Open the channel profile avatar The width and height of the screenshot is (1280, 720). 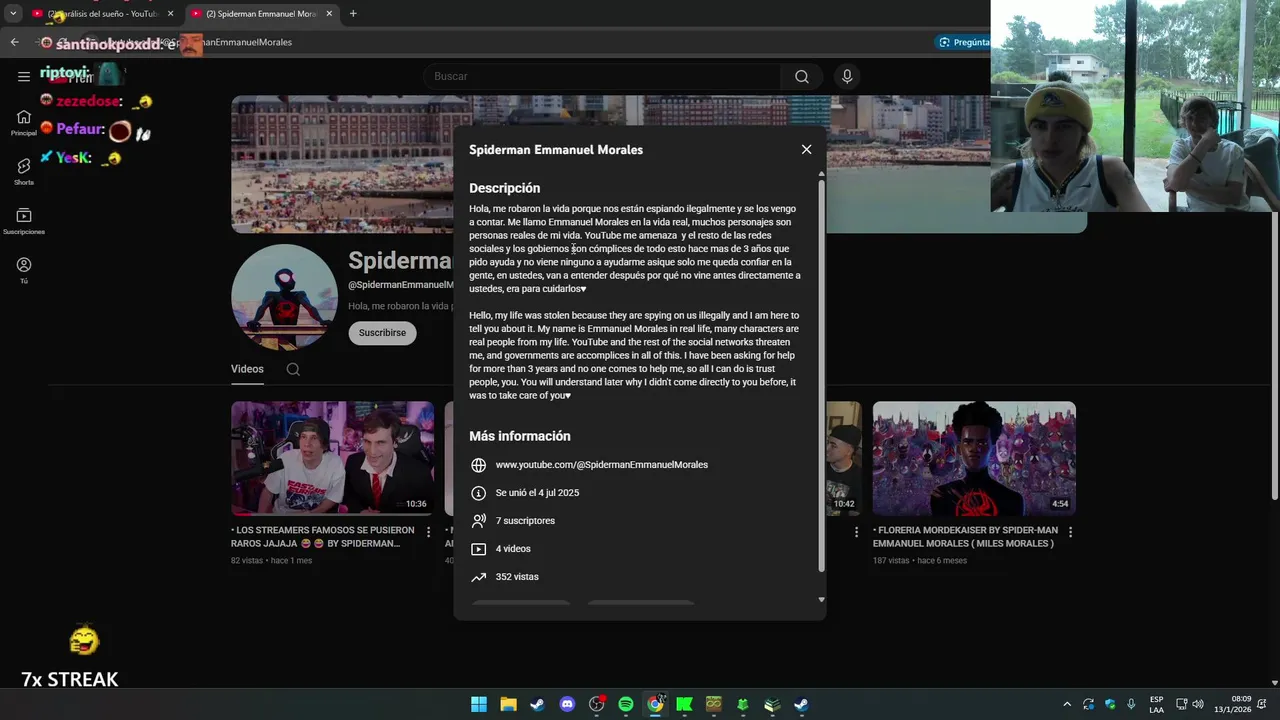point(284,297)
